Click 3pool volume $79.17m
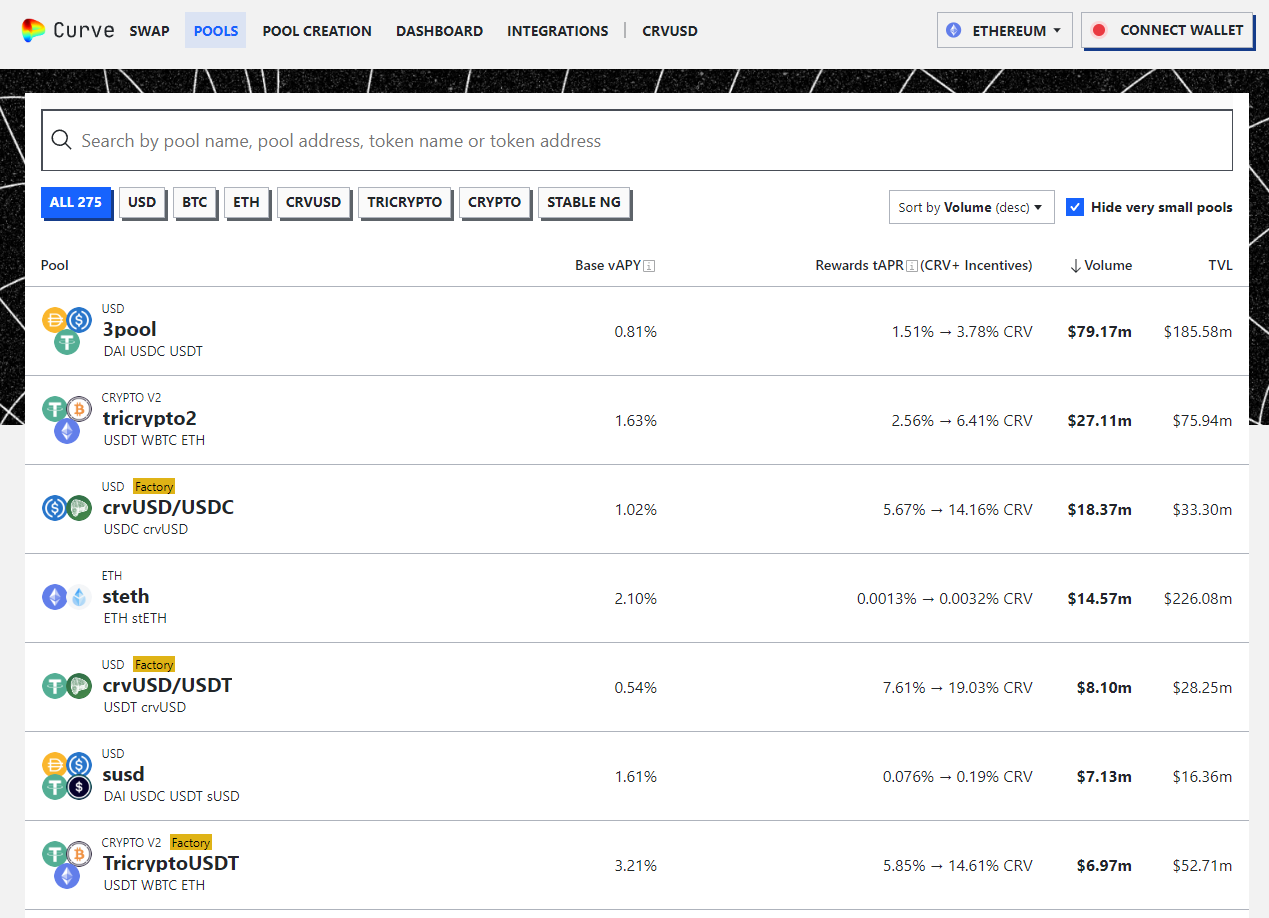Image resolution: width=1269 pixels, height=918 pixels. click(x=1100, y=332)
